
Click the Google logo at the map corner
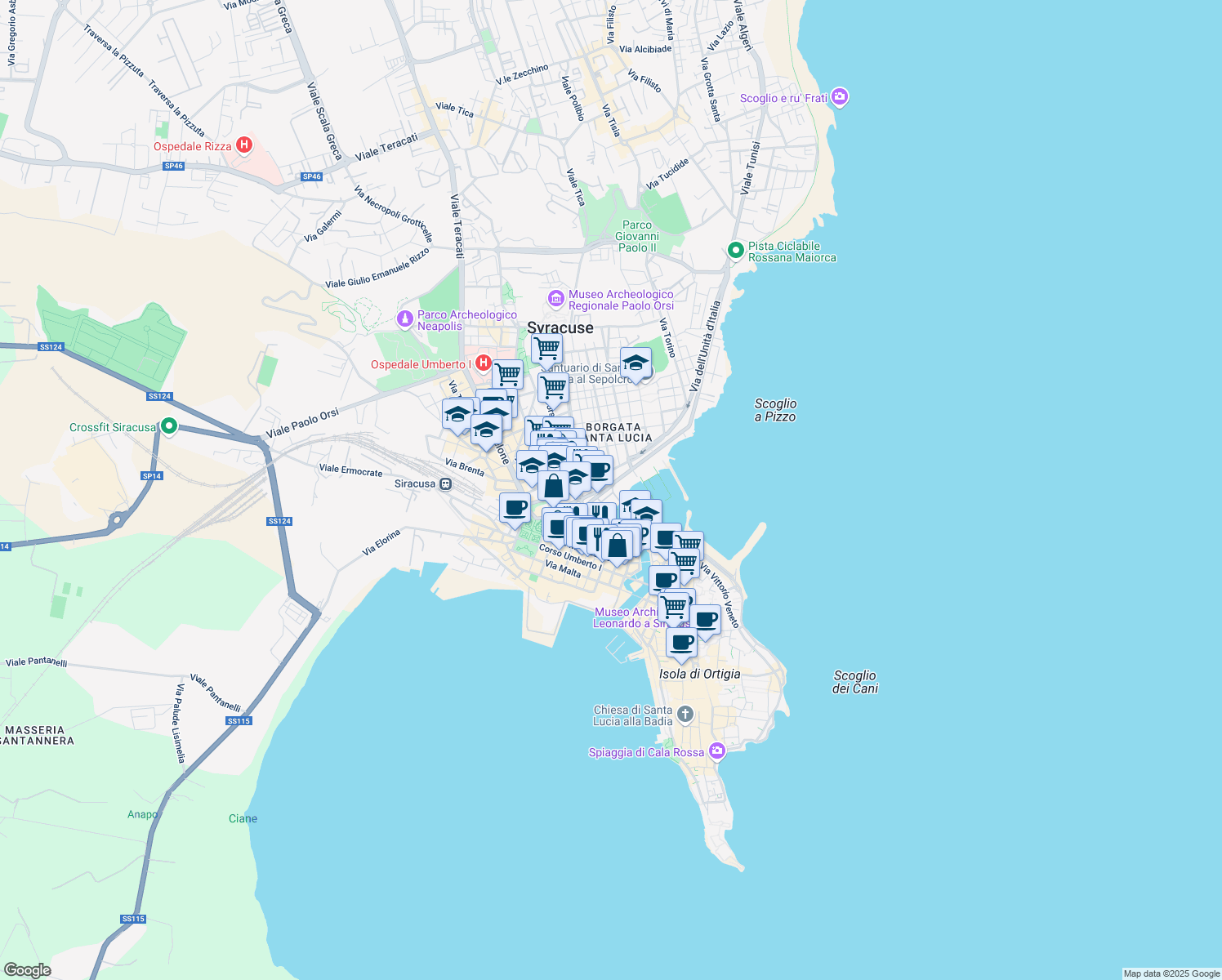click(27, 970)
